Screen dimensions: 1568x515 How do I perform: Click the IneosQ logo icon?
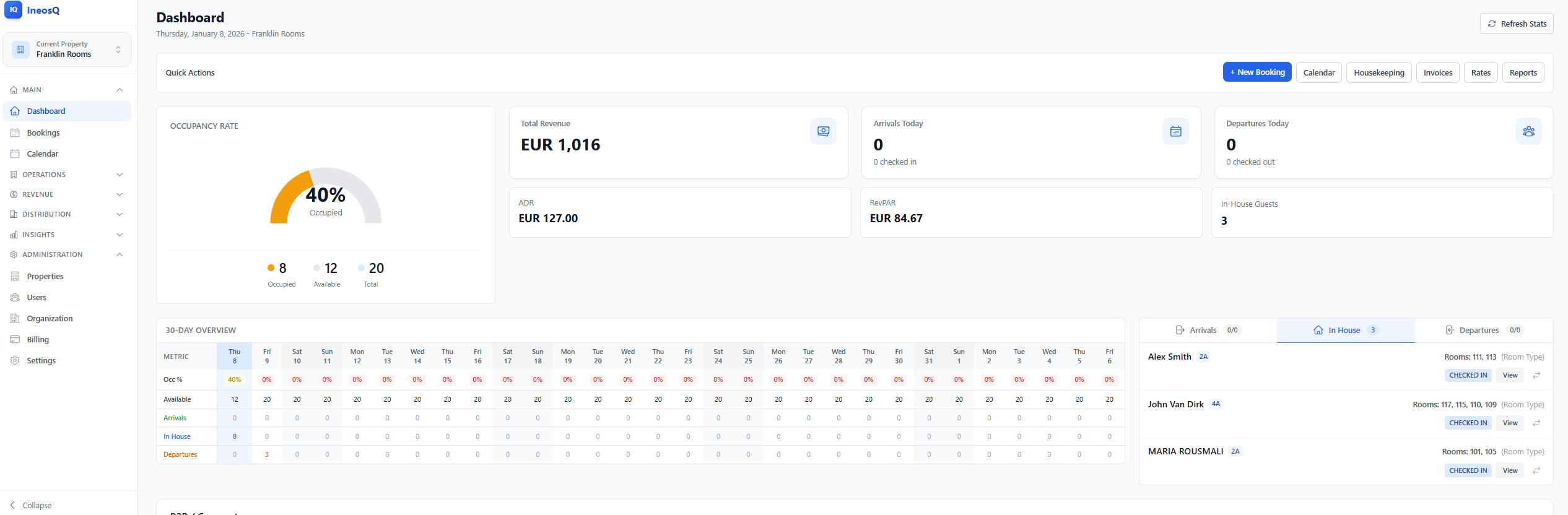tap(14, 10)
